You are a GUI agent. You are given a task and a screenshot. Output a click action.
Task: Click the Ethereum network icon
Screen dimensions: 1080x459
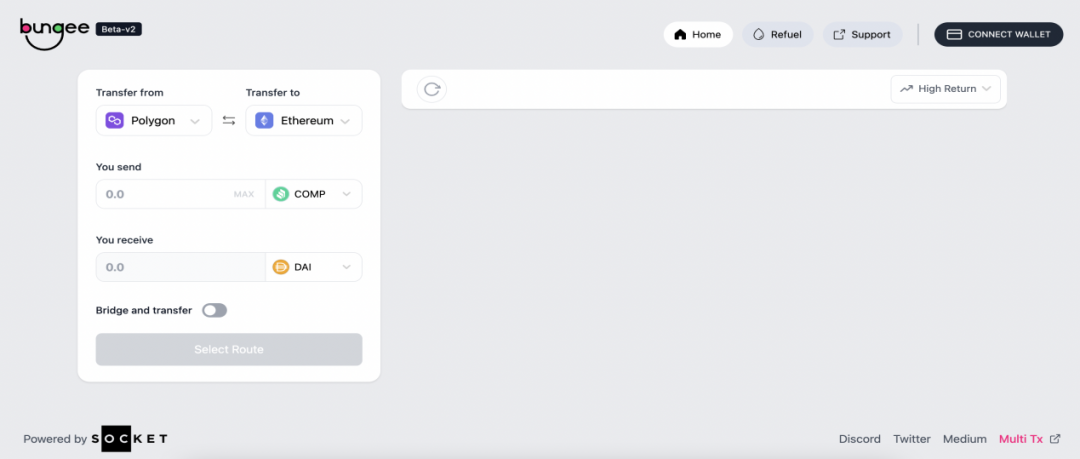point(264,121)
